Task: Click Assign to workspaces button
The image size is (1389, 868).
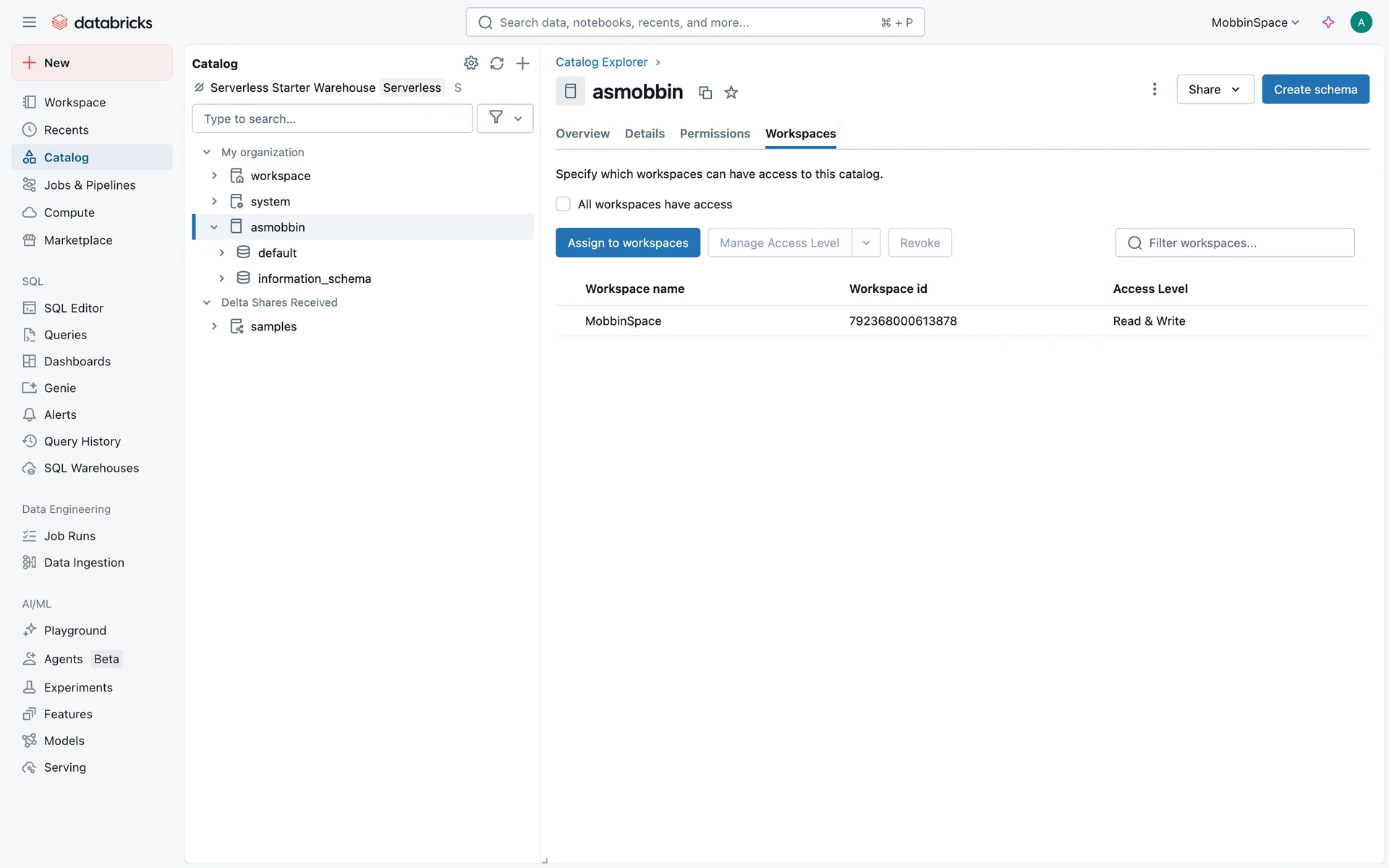Action: point(627,243)
